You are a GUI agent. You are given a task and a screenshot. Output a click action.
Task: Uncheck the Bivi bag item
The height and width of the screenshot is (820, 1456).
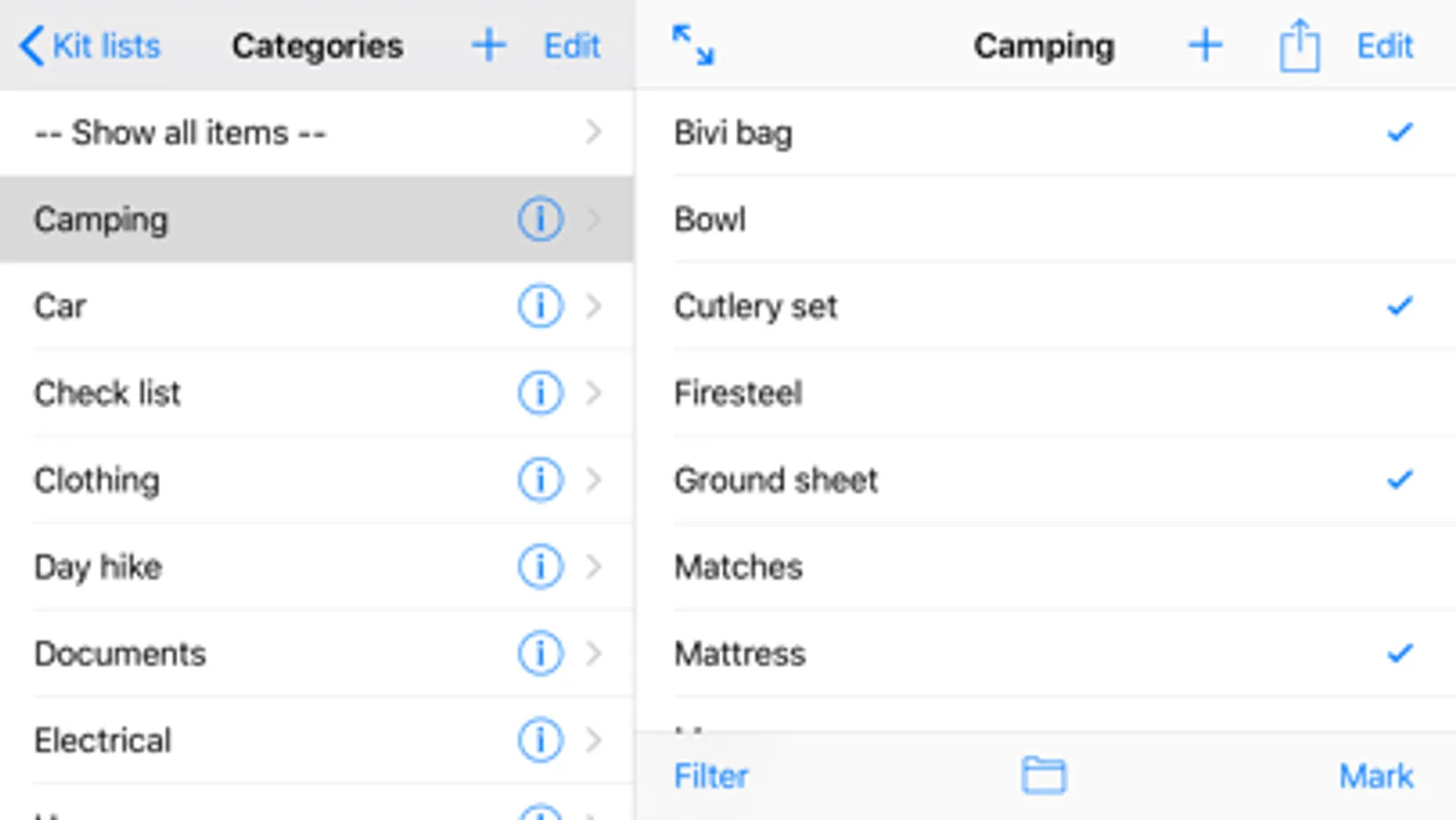coord(1399,133)
